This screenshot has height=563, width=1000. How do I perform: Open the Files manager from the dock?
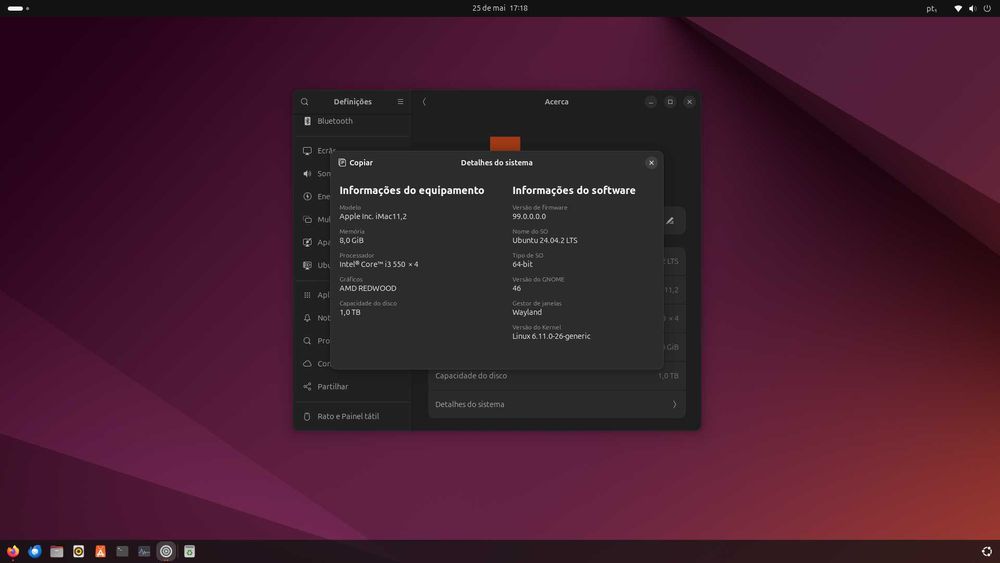tap(57, 552)
